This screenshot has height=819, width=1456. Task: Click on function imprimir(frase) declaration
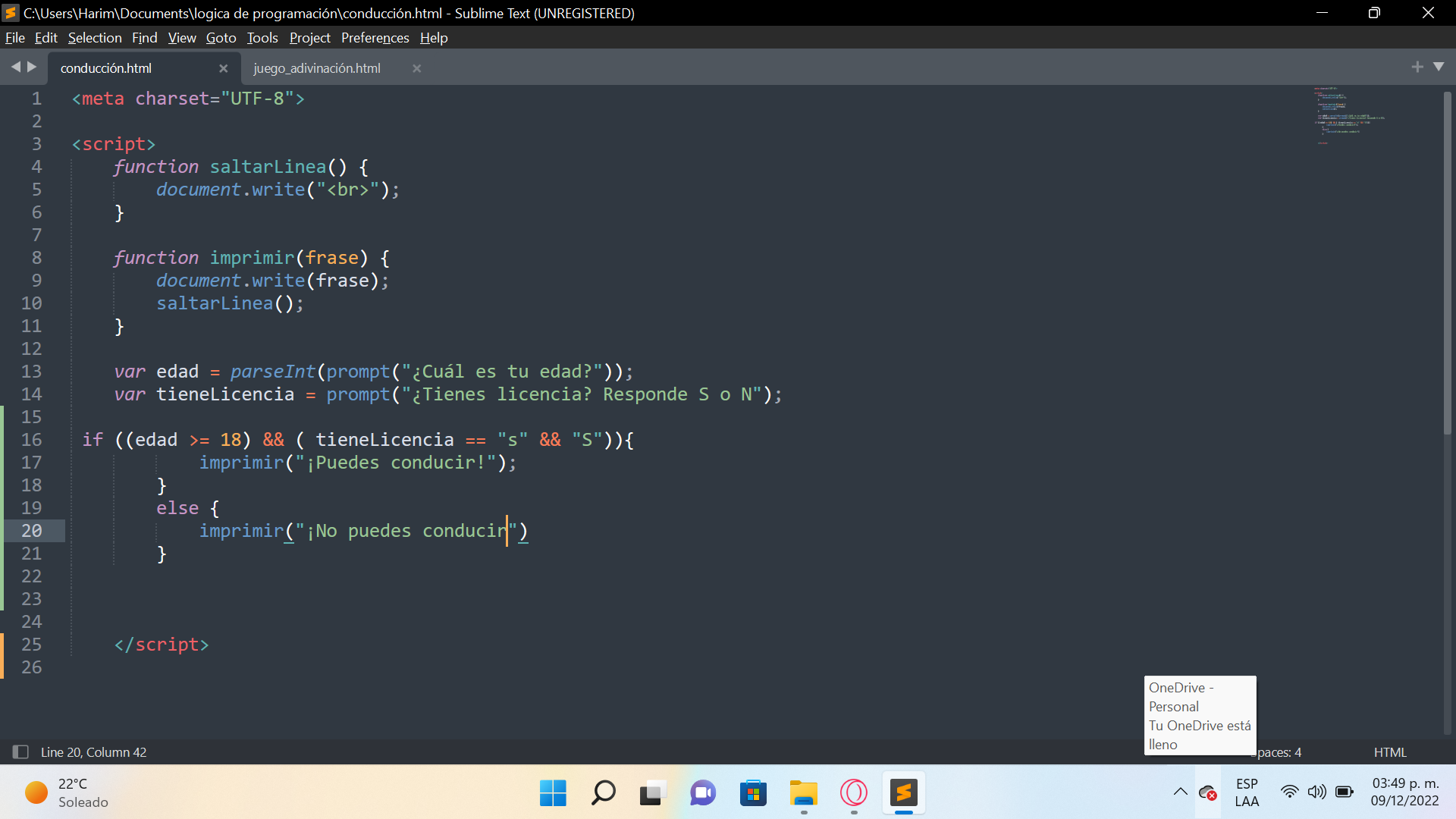[252, 258]
